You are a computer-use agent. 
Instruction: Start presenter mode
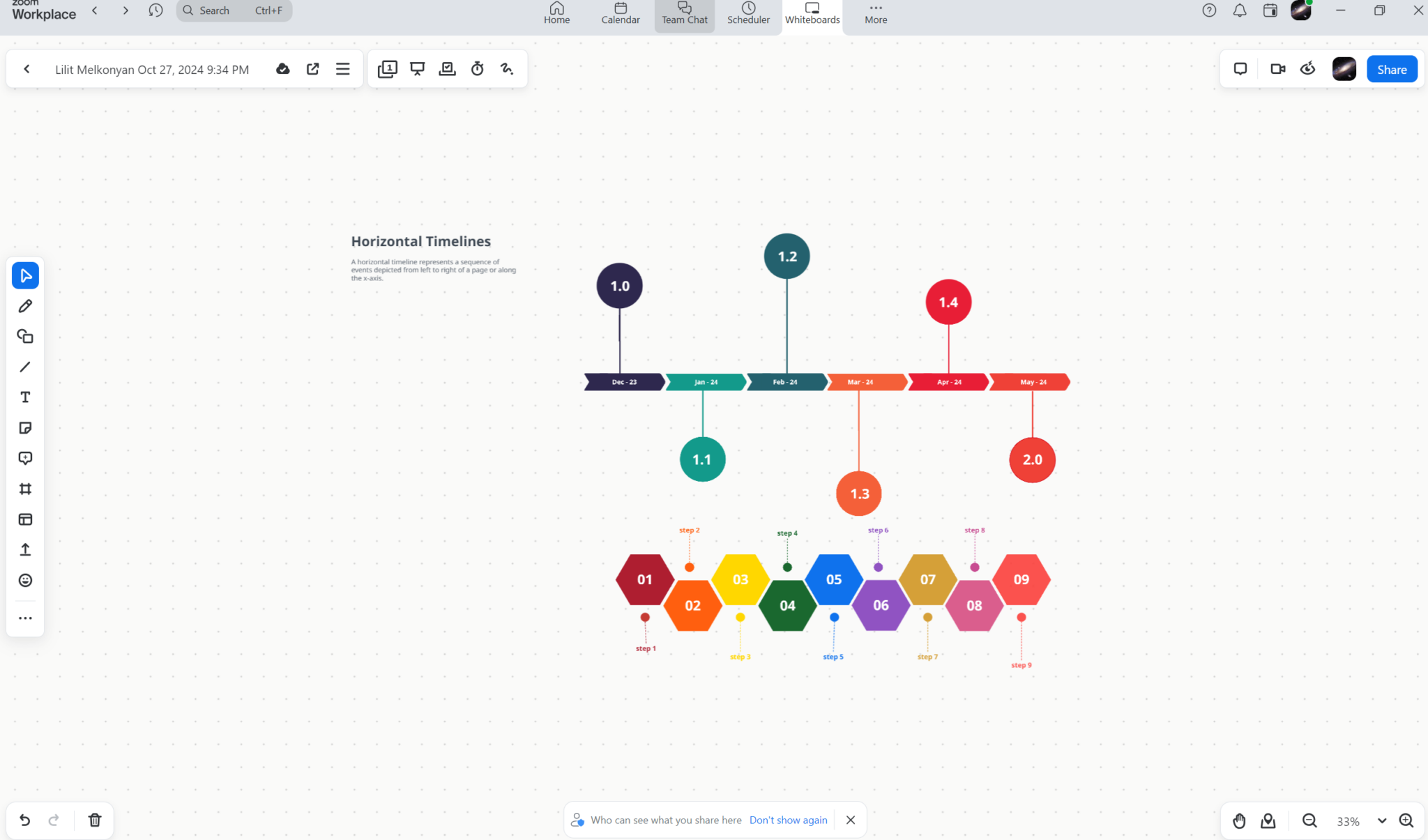(x=417, y=68)
